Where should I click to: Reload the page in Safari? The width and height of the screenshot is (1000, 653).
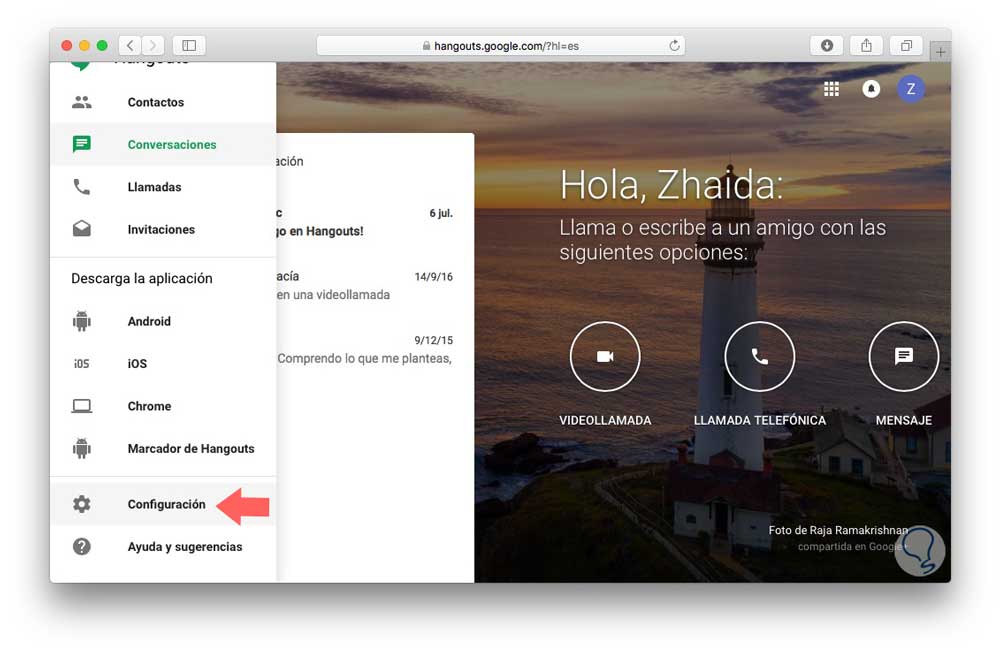click(x=674, y=45)
